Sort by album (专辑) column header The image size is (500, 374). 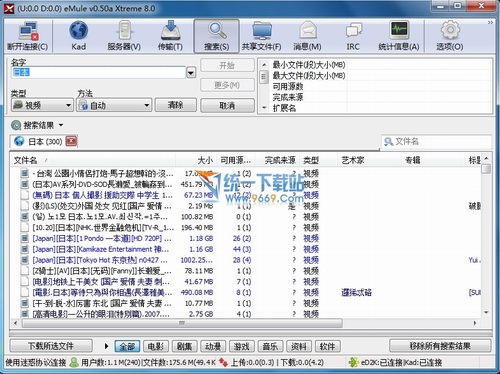(433, 160)
